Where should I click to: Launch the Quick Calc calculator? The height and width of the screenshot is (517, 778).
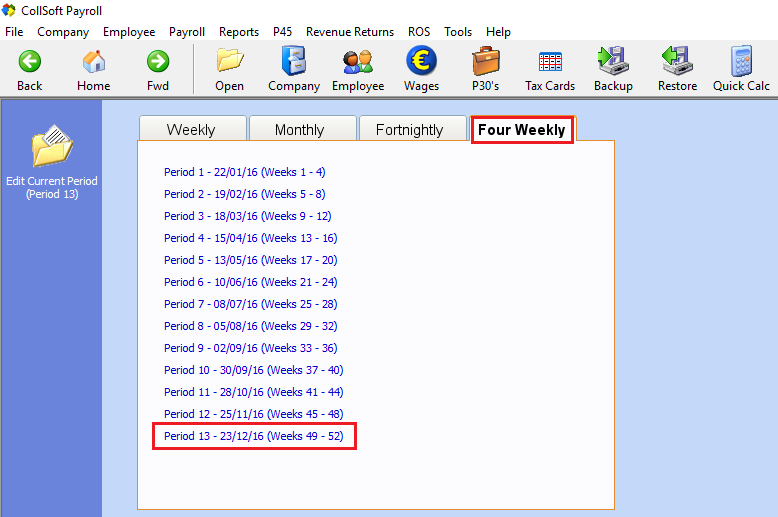point(741,62)
